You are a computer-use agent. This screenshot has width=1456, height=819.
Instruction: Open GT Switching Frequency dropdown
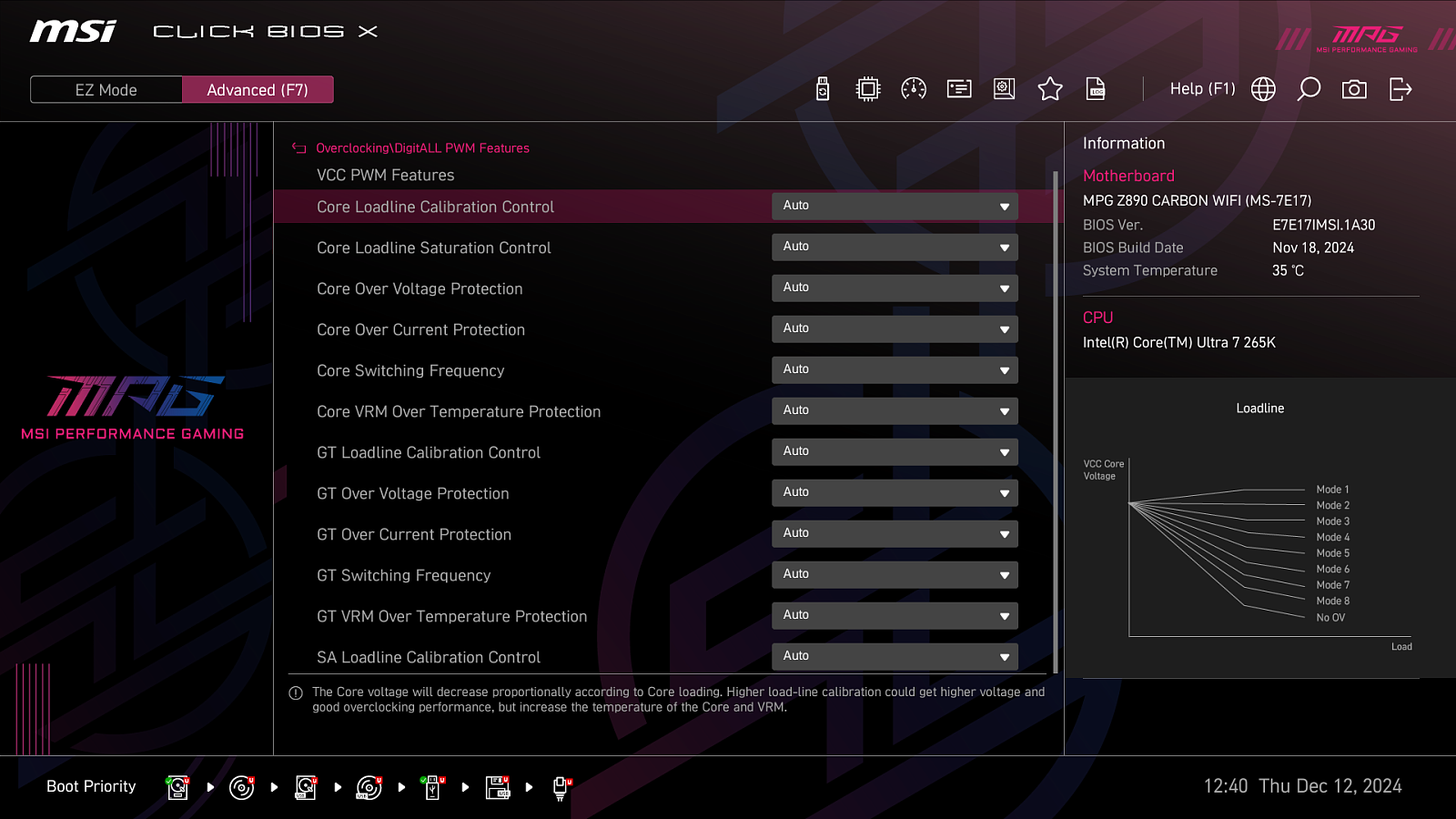pos(895,575)
